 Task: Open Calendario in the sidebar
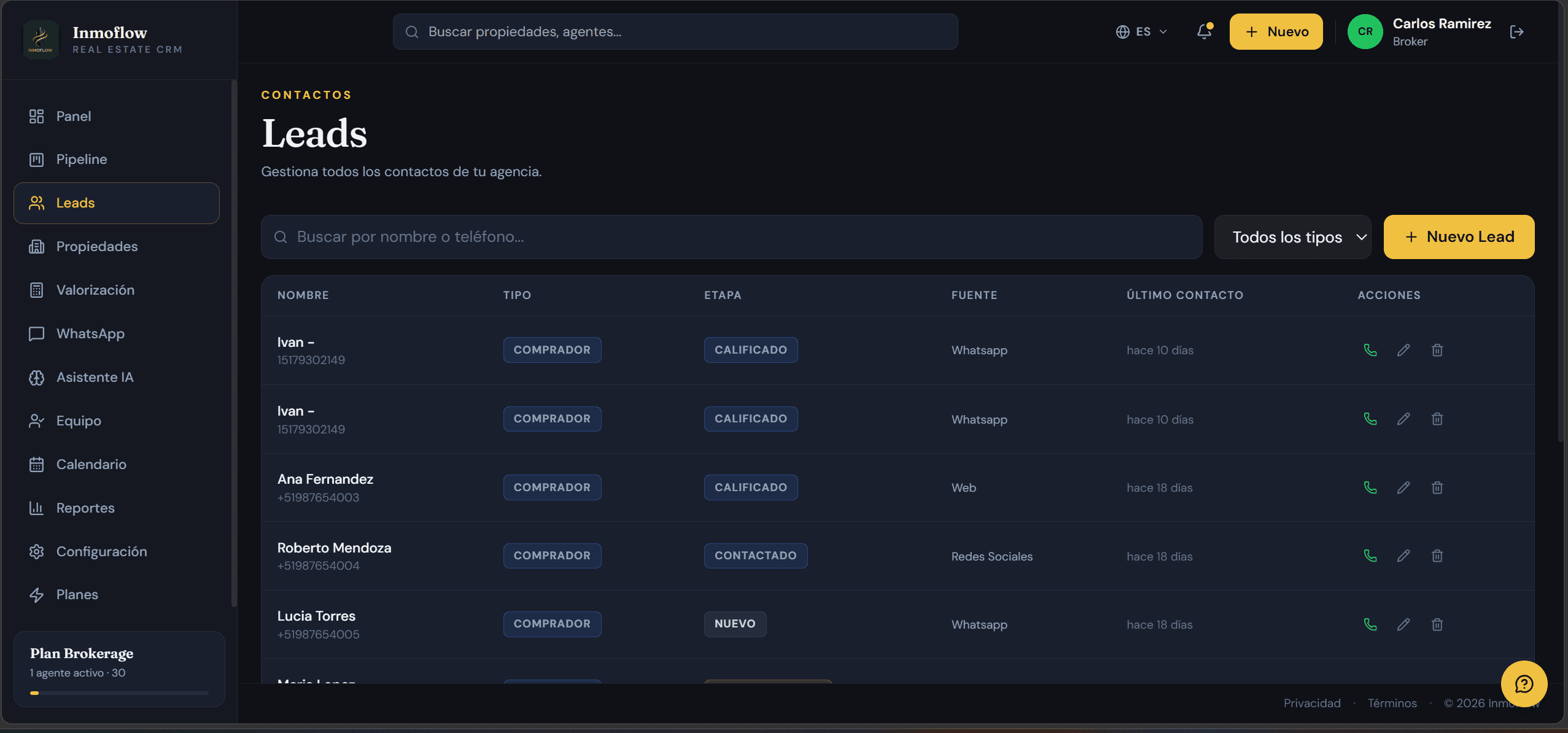117,464
